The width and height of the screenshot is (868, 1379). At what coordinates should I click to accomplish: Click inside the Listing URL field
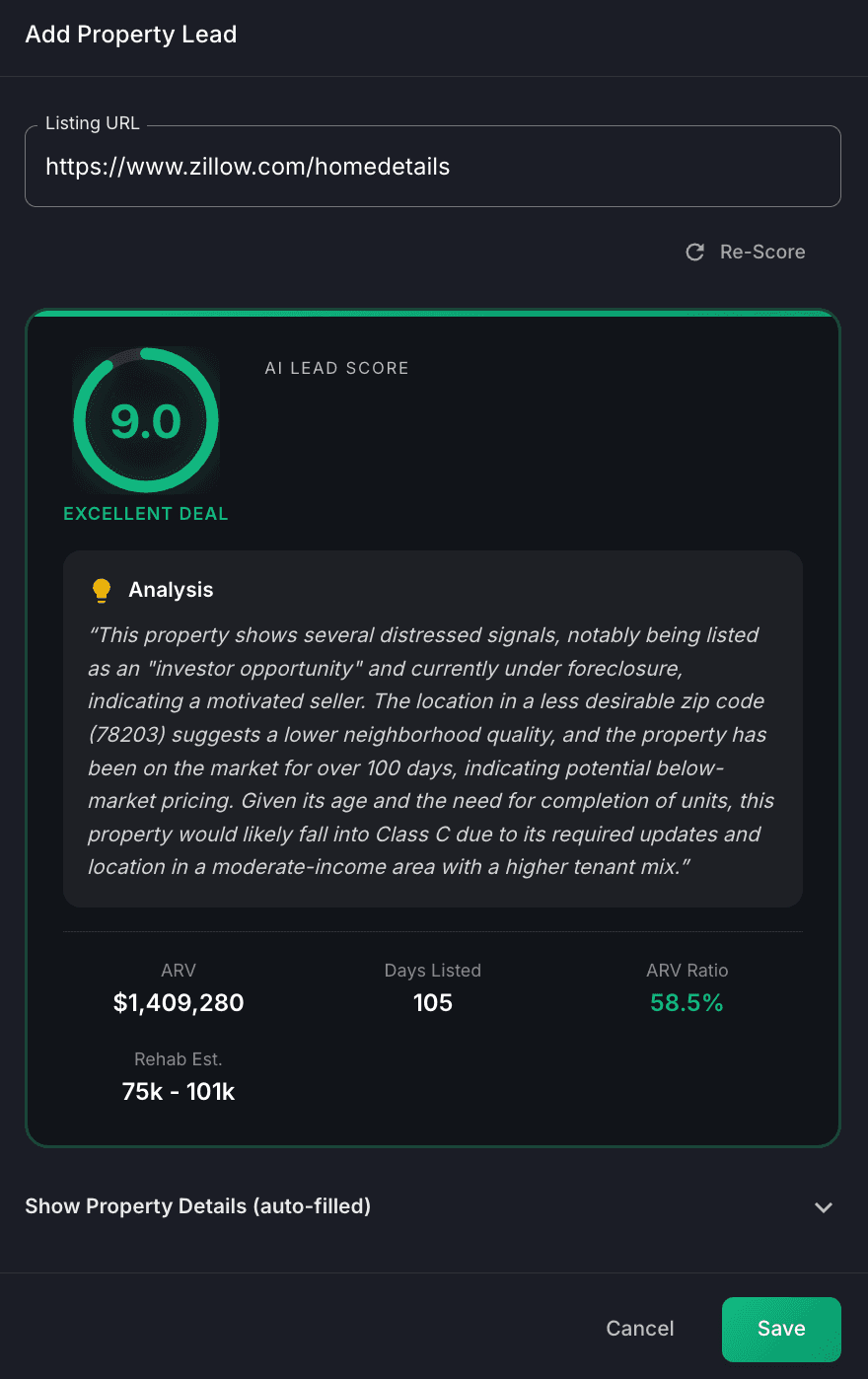[432, 166]
